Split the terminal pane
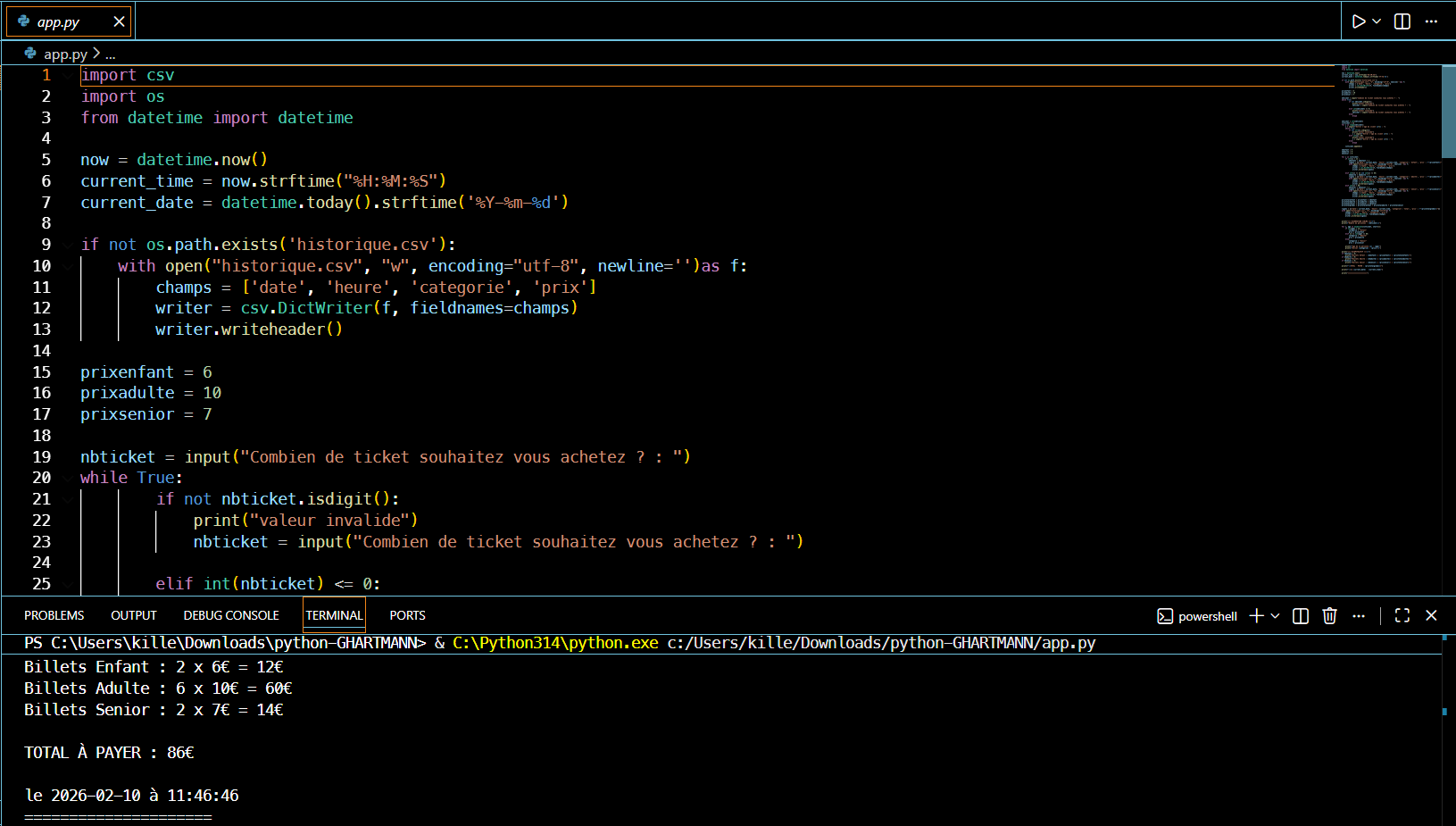This screenshot has width=1456, height=826. (1301, 616)
